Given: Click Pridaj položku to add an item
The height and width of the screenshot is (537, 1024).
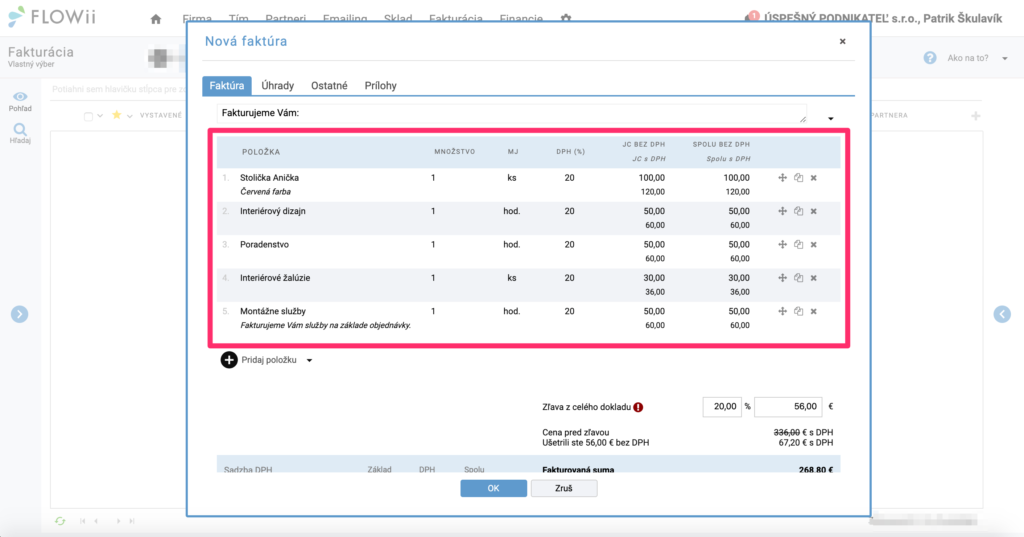Looking at the screenshot, I should click(x=269, y=360).
